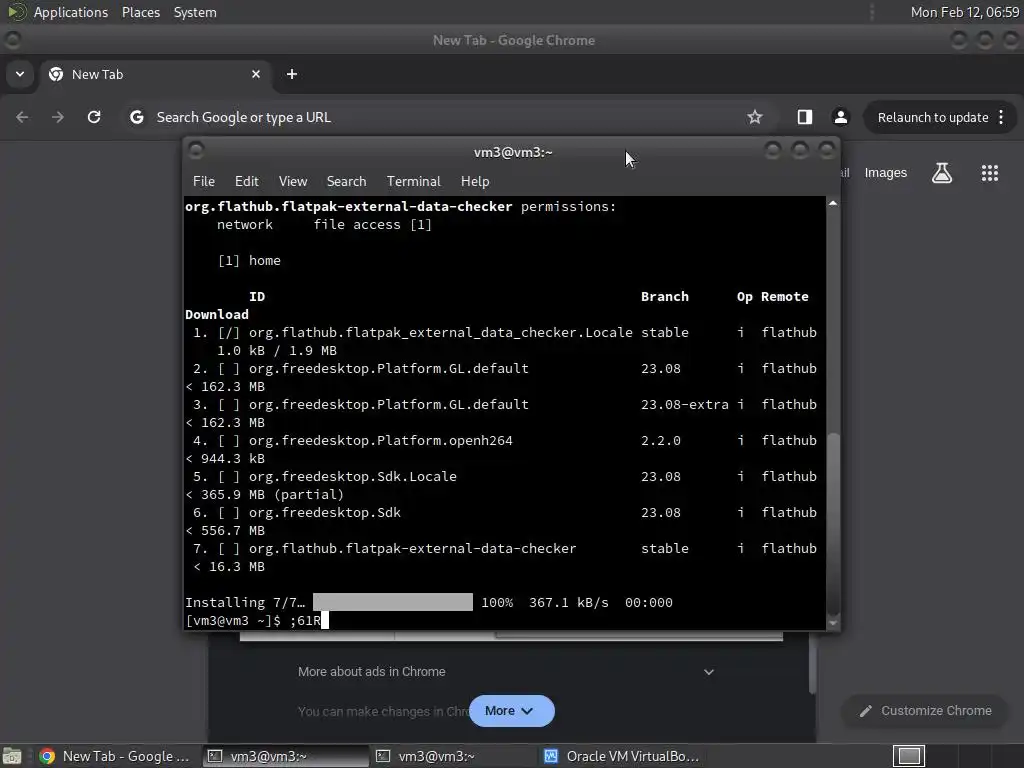Open the Applications menu
This screenshot has height=768, width=1024.
click(x=71, y=12)
